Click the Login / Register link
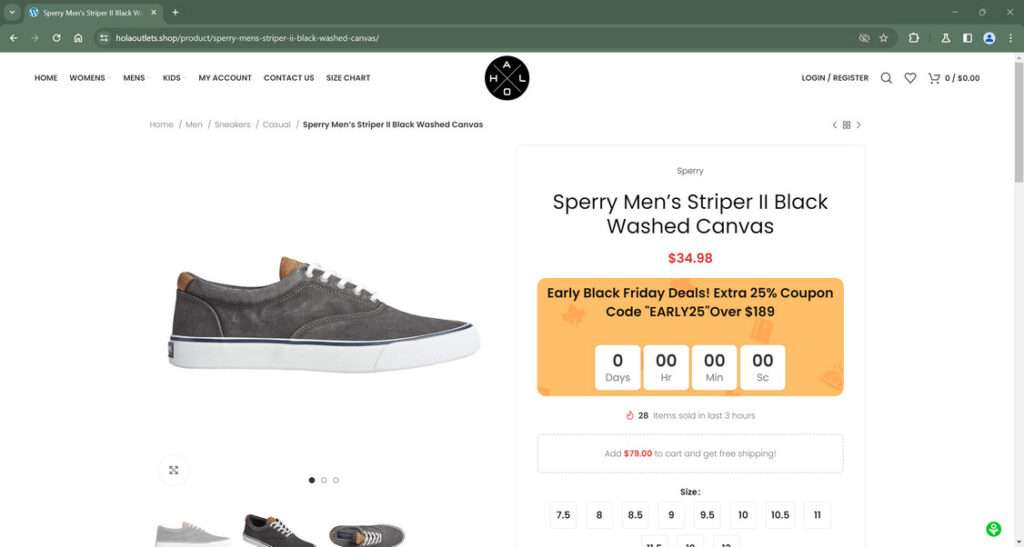Image resolution: width=1024 pixels, height=547 pixels. pos(835,78)
